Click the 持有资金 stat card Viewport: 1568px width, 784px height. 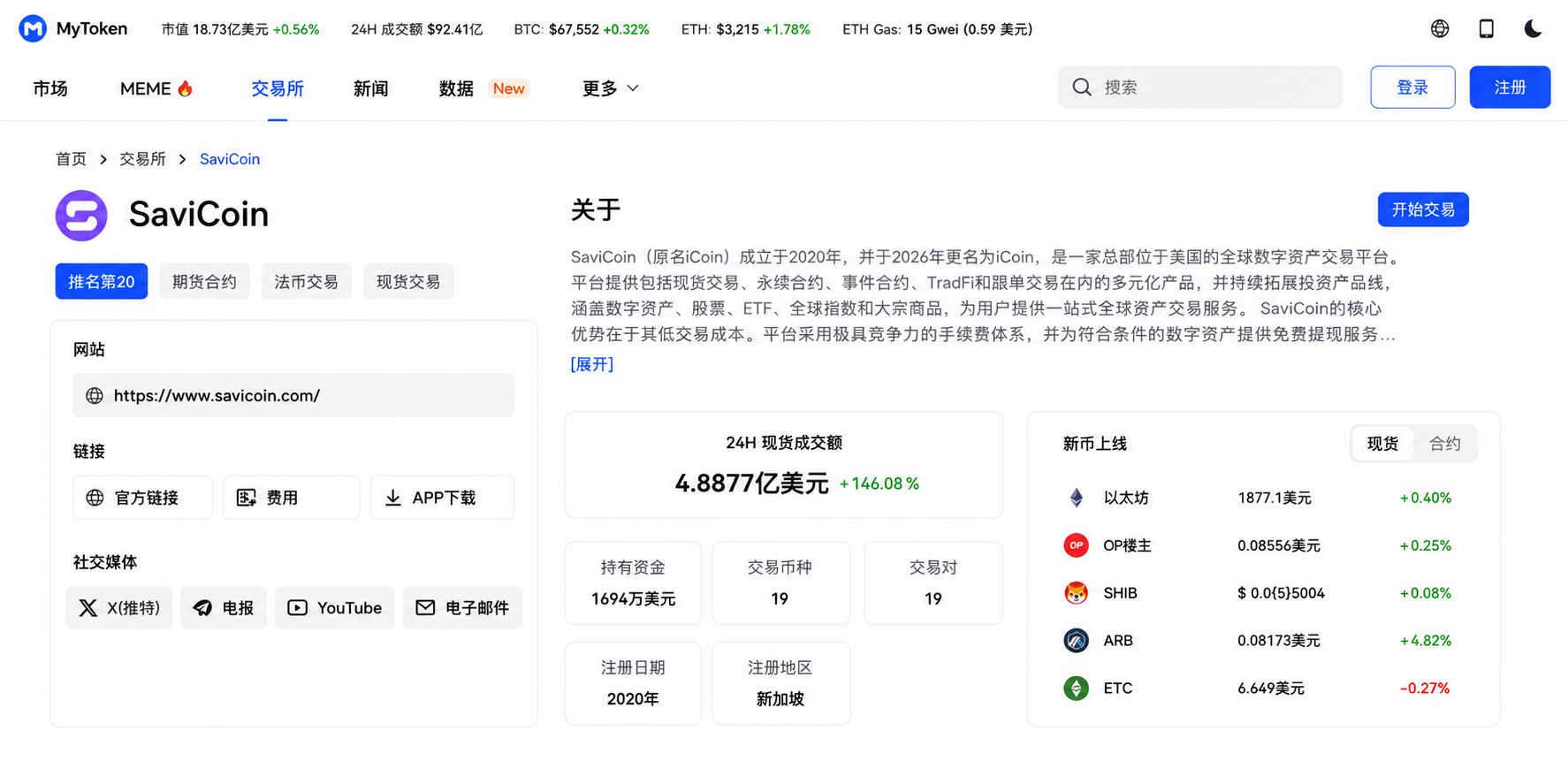point(633,583)
